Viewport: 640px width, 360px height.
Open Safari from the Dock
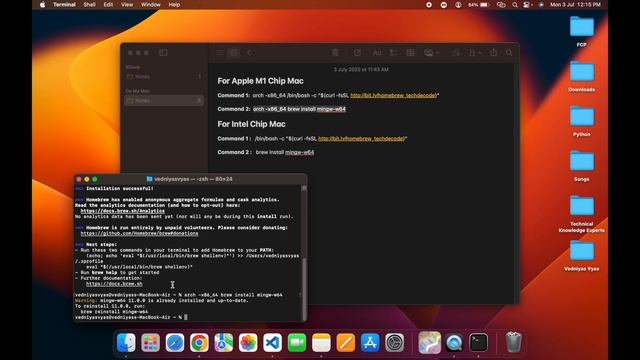click(175, 342)
